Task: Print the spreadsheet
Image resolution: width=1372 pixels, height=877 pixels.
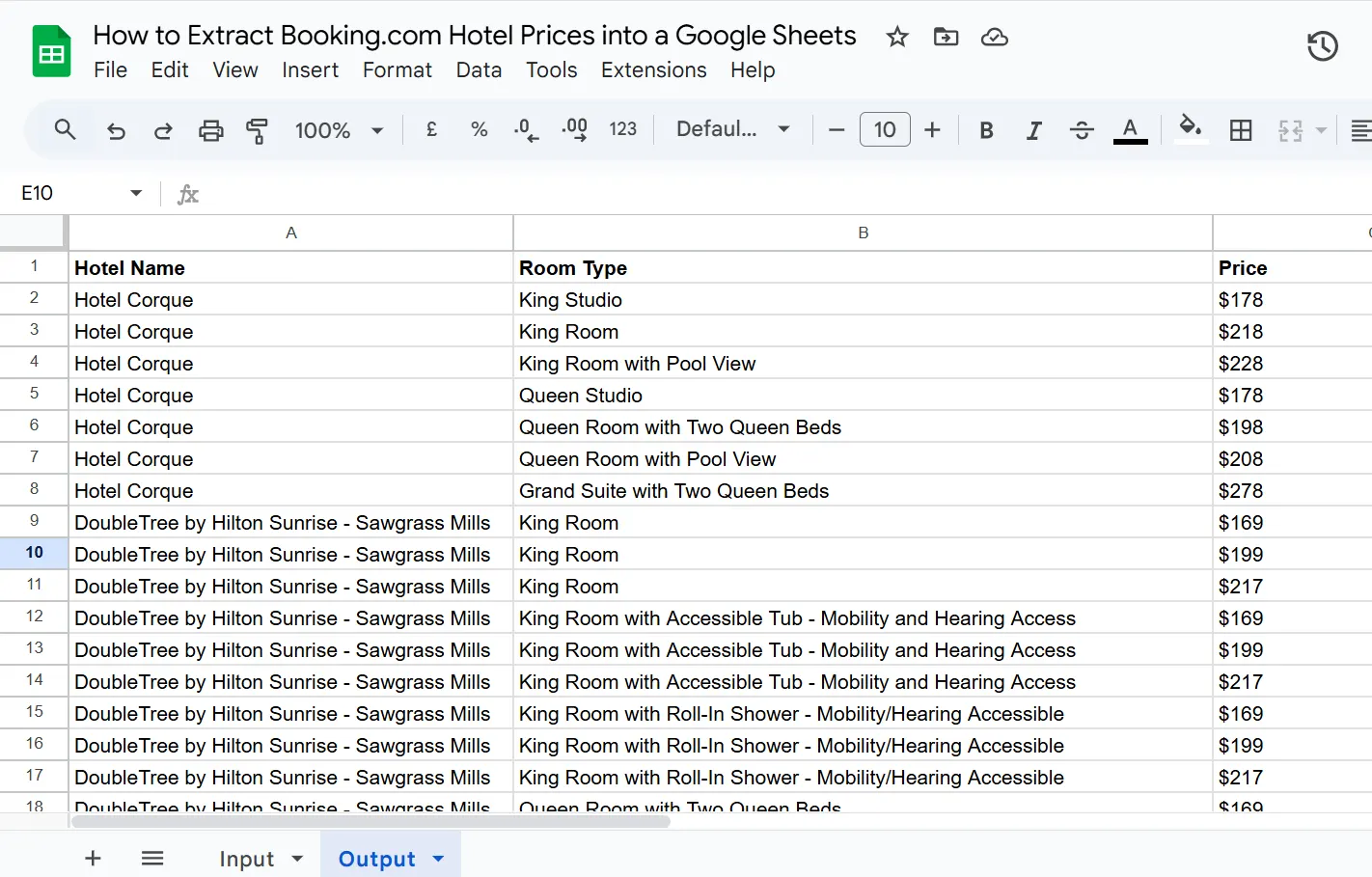Action: [210, 130]
